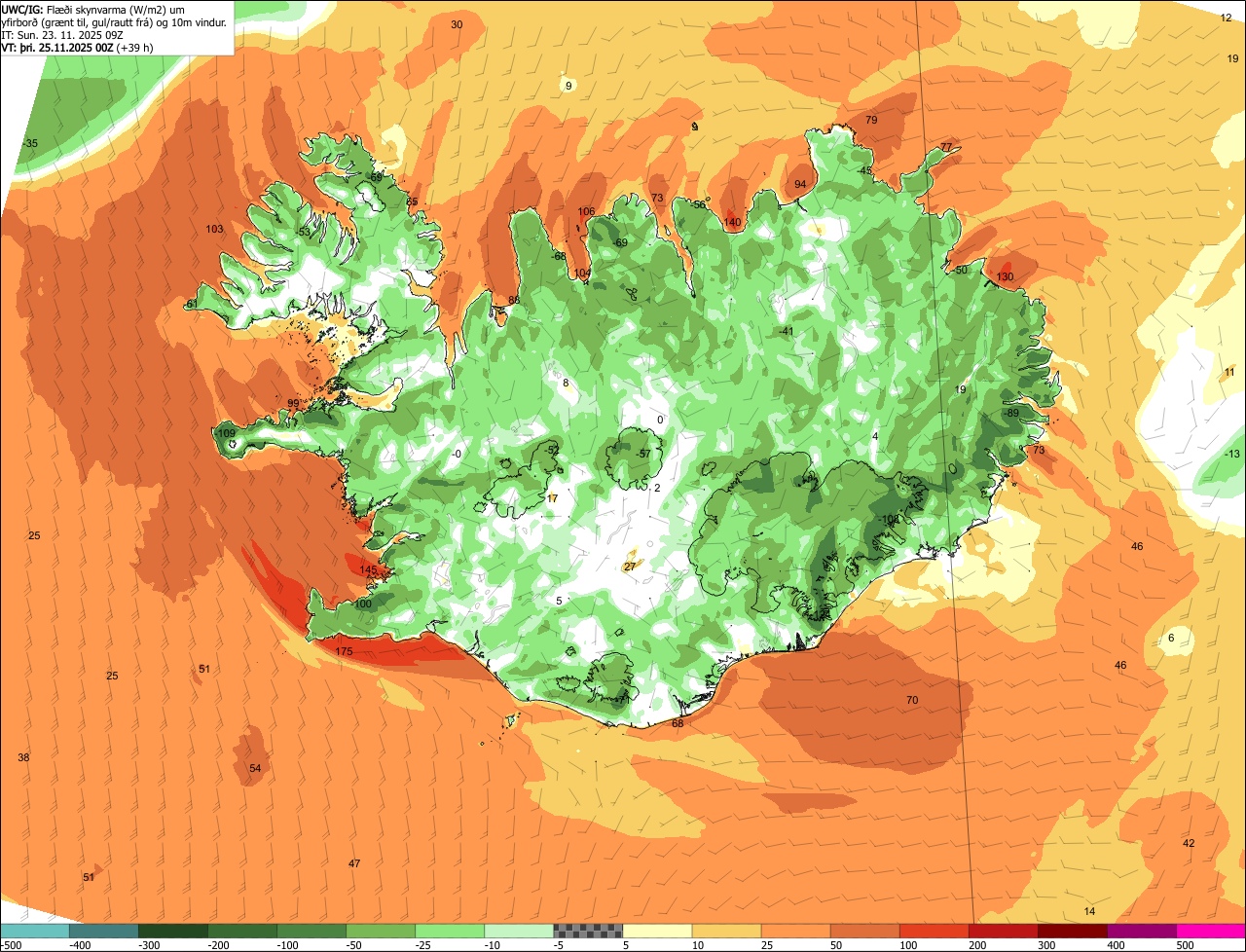Screen dimensions: 1246x952
Task: Click the dark teal -400 legend swatch
Action: [x=104, y=931]
